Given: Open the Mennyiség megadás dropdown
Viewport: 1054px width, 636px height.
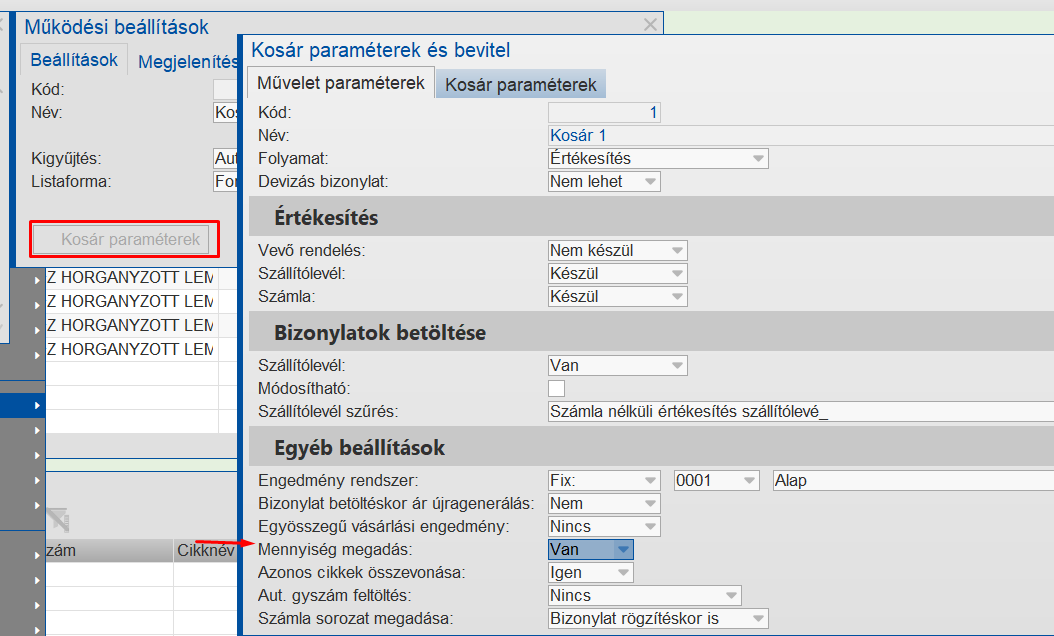Looking at the screenshot, I should (591, 549).
